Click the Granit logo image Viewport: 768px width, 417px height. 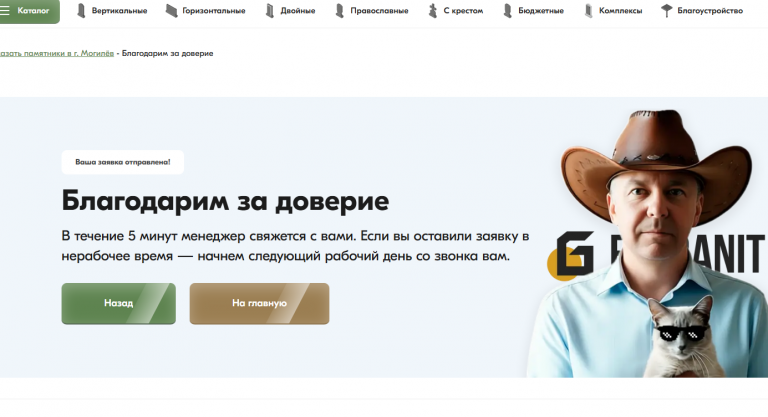pyautogui.click(x=656, y=254)
